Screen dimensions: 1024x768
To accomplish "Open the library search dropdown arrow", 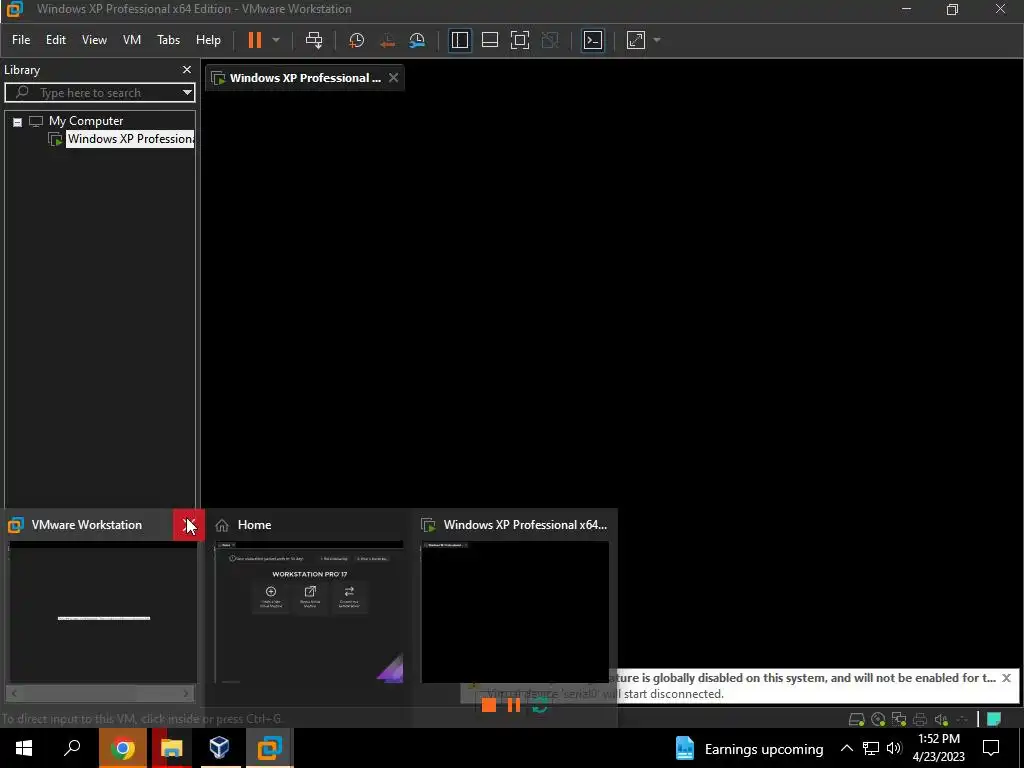I will [187, 93].
